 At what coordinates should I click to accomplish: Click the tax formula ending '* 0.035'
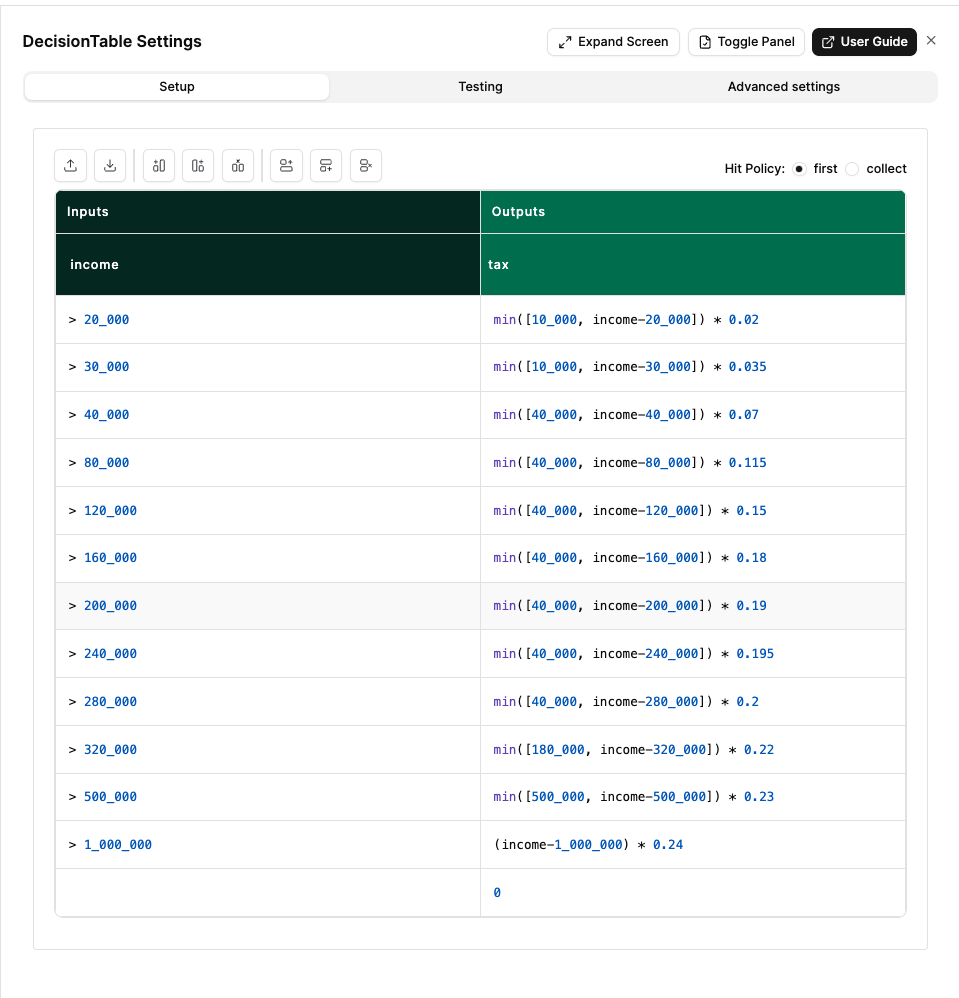coord(693,367)
